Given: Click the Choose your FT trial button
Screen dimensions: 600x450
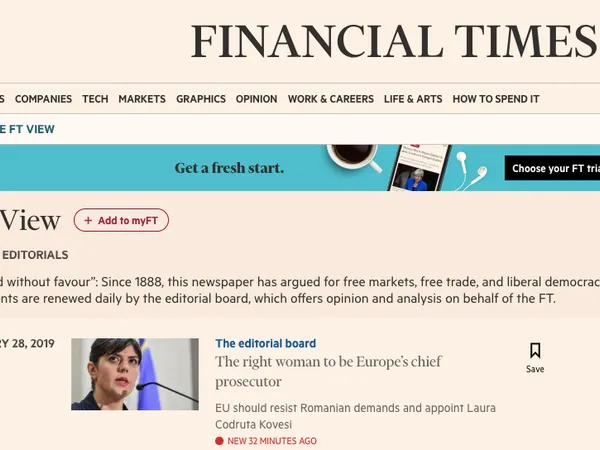Looking at the screenshot, I should point(552,168).
